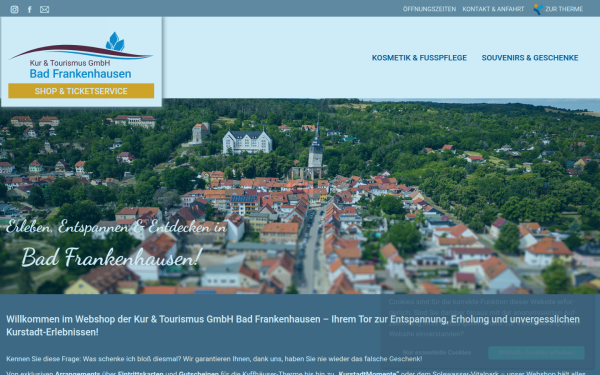The image size is (600, 375).
Task: Open KONTAKT & ANFAHRT link
Action: [493, 9]
